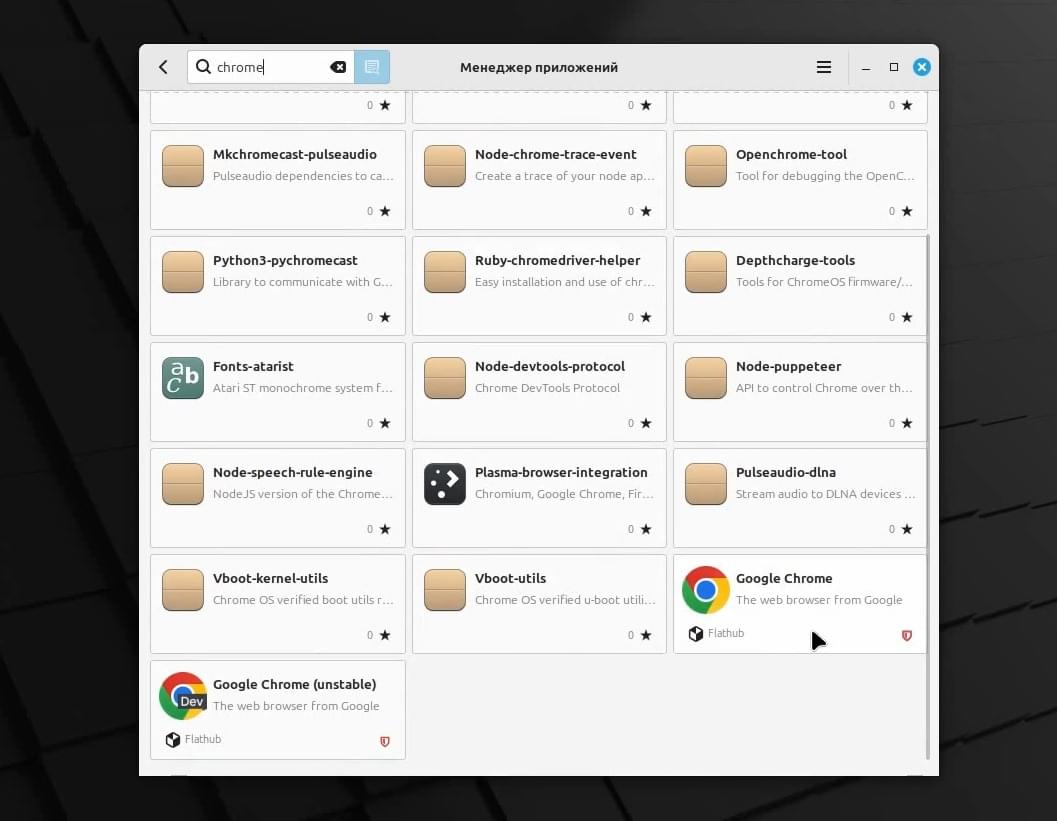Click the Openchrome-tool package icon
Viewport: 1057px width, 821px height.
coord(705,166)
